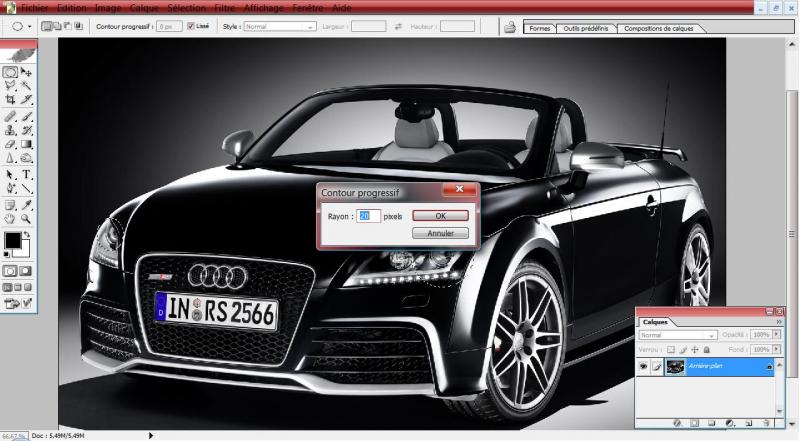
Task: Confirm Contour progressif with OK
Action: 440,216
